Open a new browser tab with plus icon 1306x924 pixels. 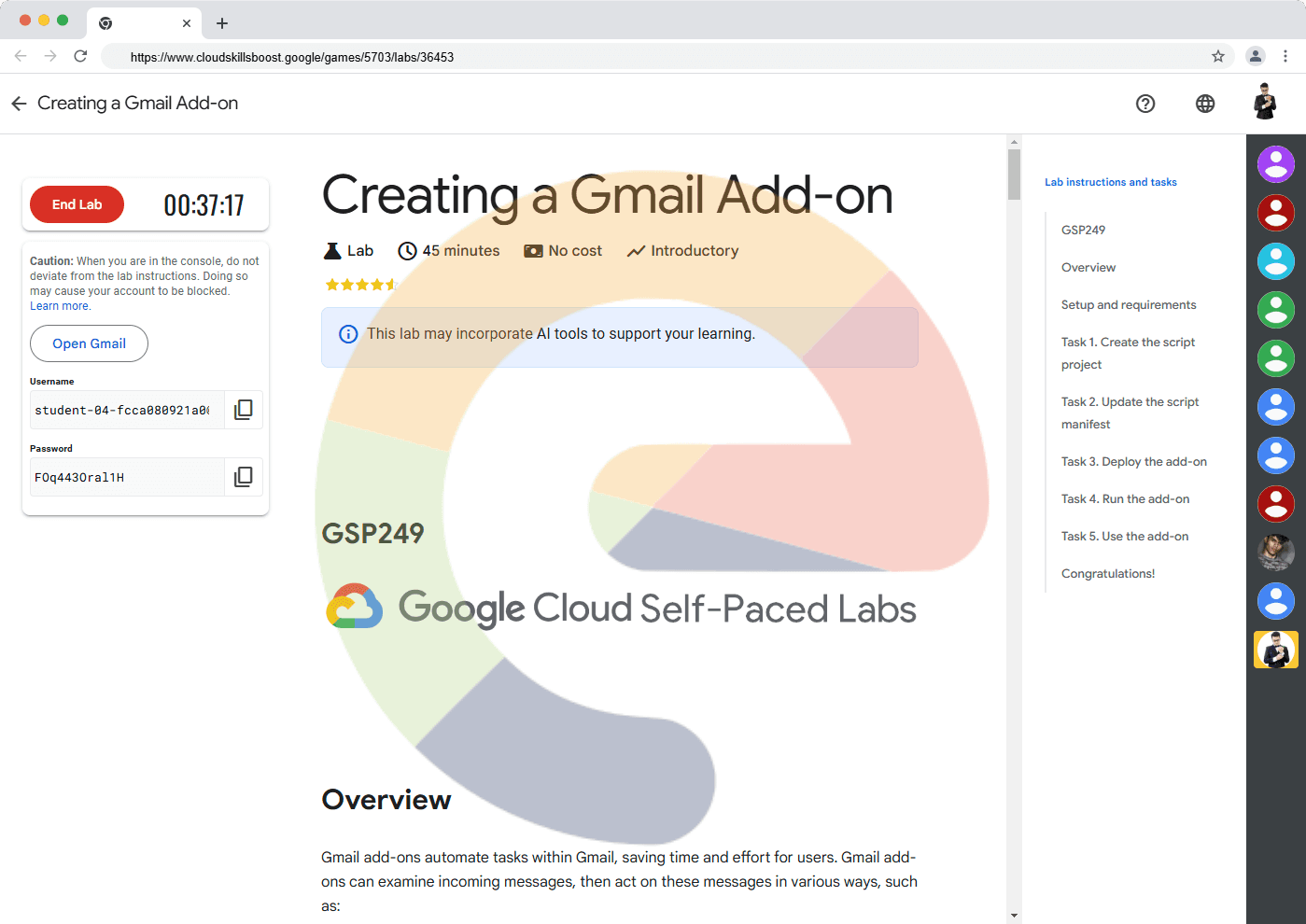tap(222, 23)
